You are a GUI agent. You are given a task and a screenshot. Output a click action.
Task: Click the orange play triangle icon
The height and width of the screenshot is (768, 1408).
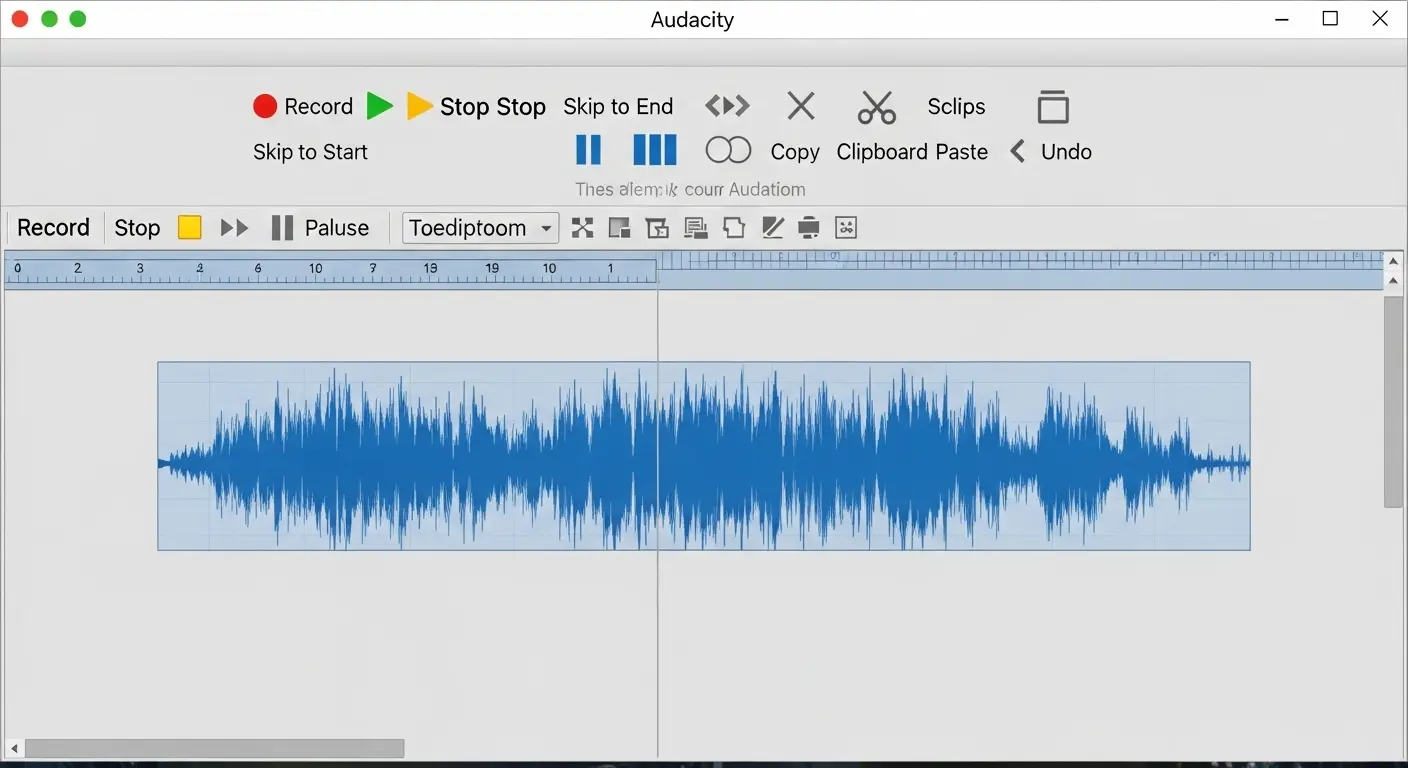420,106
